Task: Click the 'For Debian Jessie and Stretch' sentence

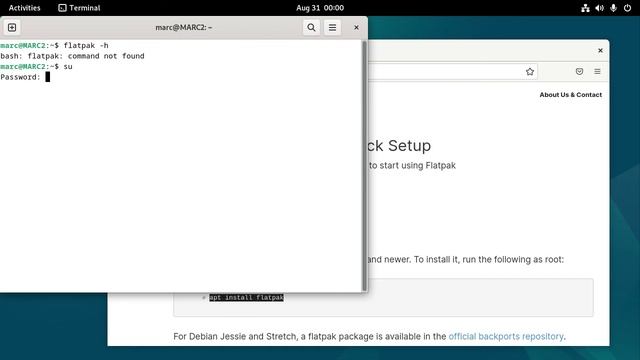Action: (x=369, y=336)
